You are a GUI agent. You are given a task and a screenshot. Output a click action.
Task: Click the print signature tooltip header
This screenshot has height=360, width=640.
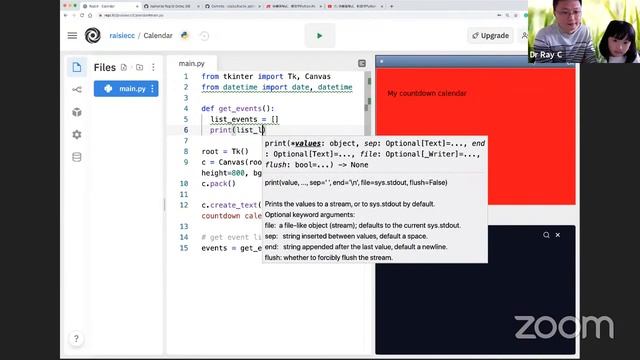tap(375, 154)
